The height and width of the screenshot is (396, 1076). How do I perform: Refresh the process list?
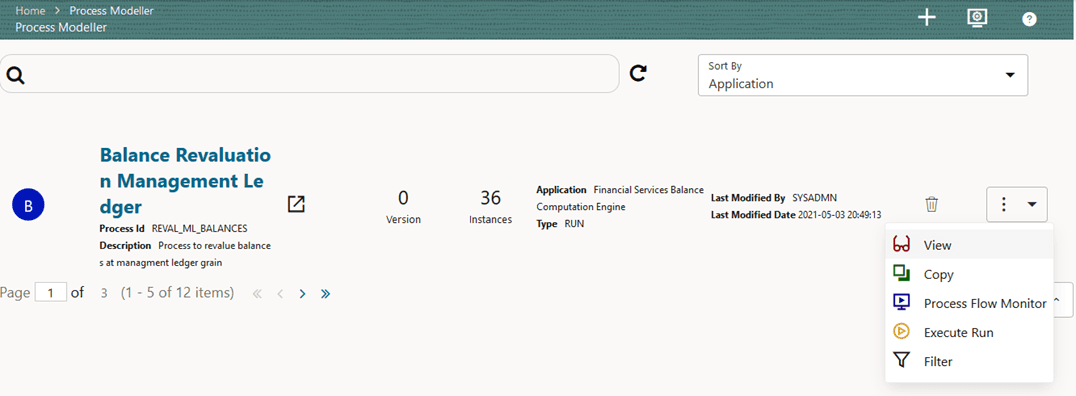[638, 73]
